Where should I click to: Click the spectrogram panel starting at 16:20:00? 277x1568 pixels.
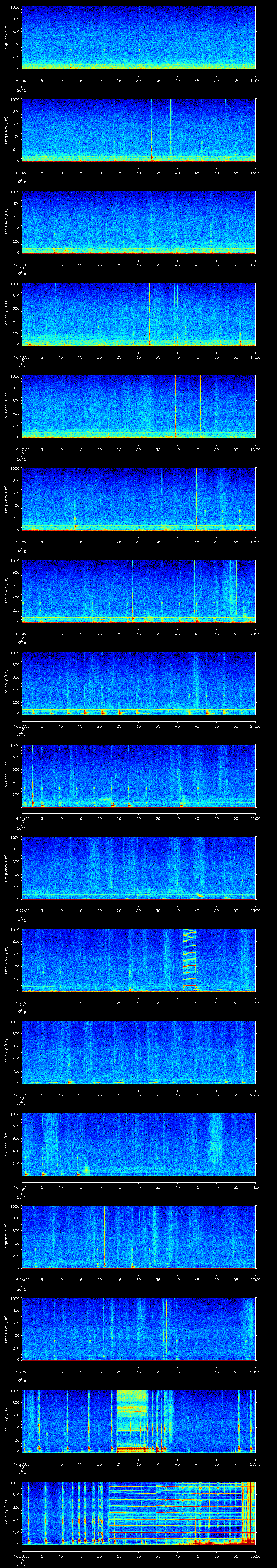click(x=139, y=683)
